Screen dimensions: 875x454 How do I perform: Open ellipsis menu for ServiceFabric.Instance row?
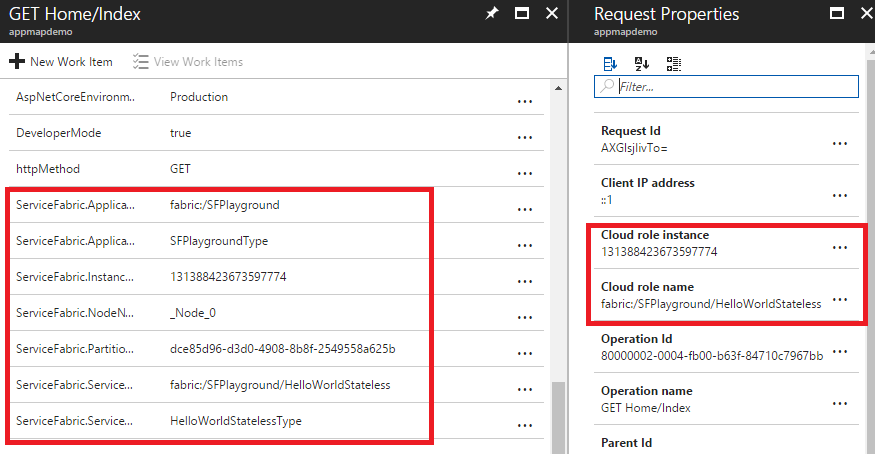(x=525, y=282)
